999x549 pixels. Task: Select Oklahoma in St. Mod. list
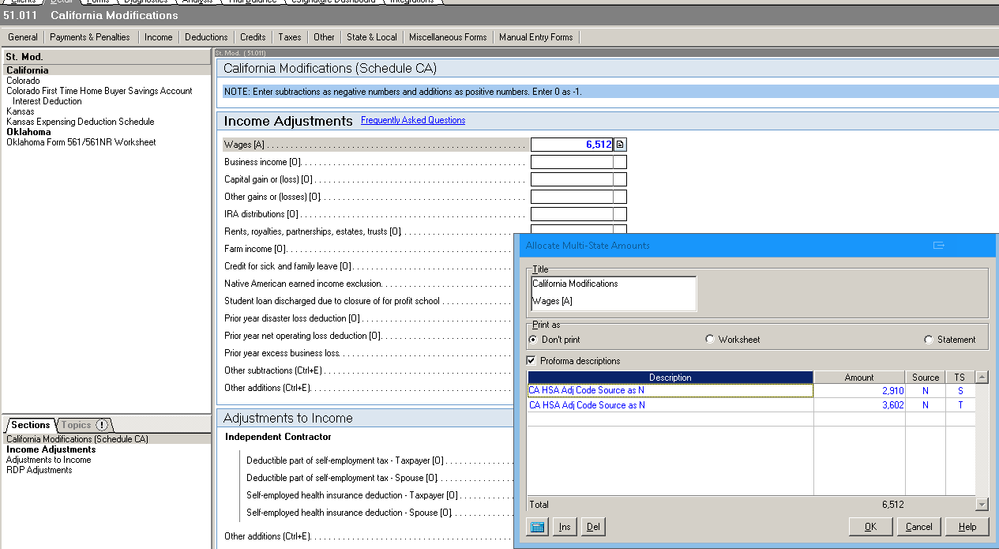pyautogui.click(x=29, y=132)
